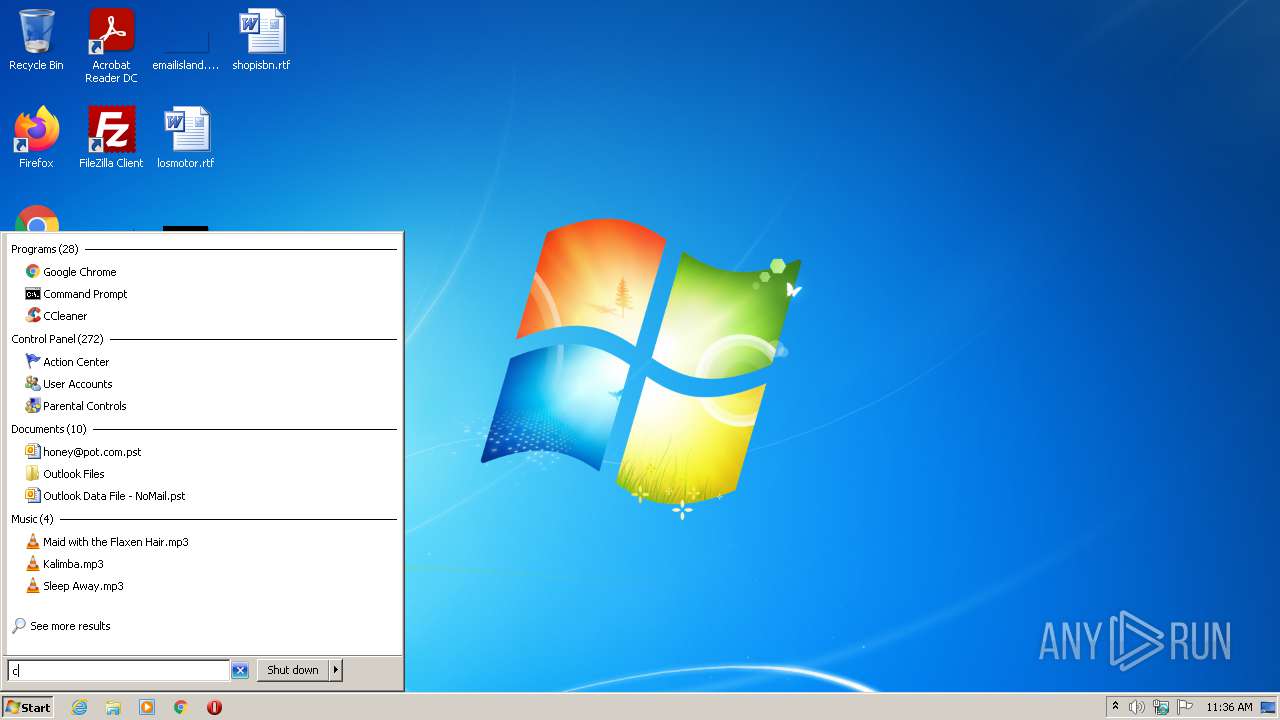Click the Control Panel (272) header
This screenshot has height=720, width=1280.
pos(57,339)
